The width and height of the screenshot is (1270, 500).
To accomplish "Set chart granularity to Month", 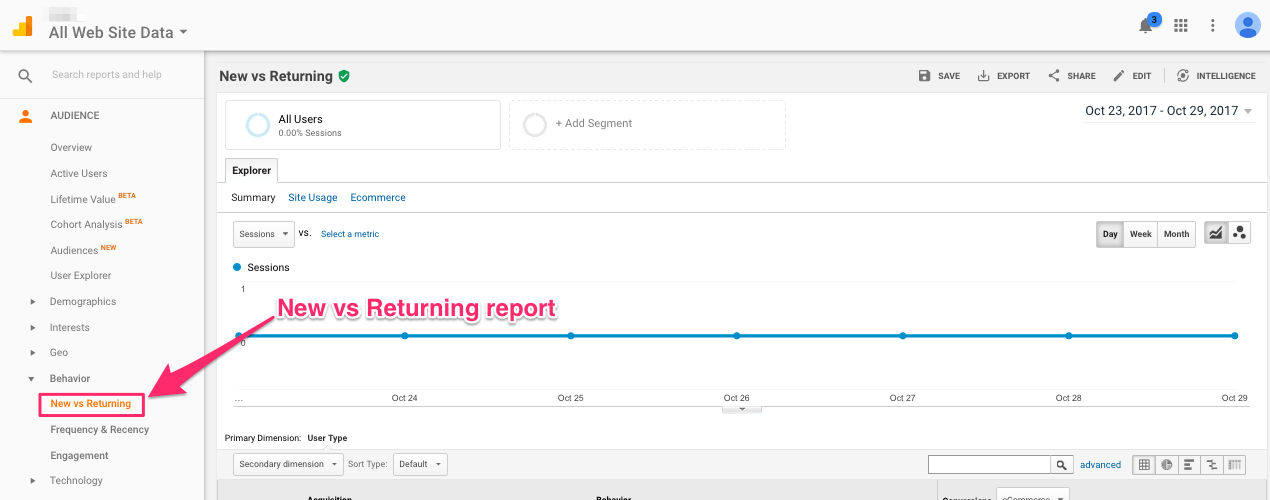I will (x=1177, y=234).
